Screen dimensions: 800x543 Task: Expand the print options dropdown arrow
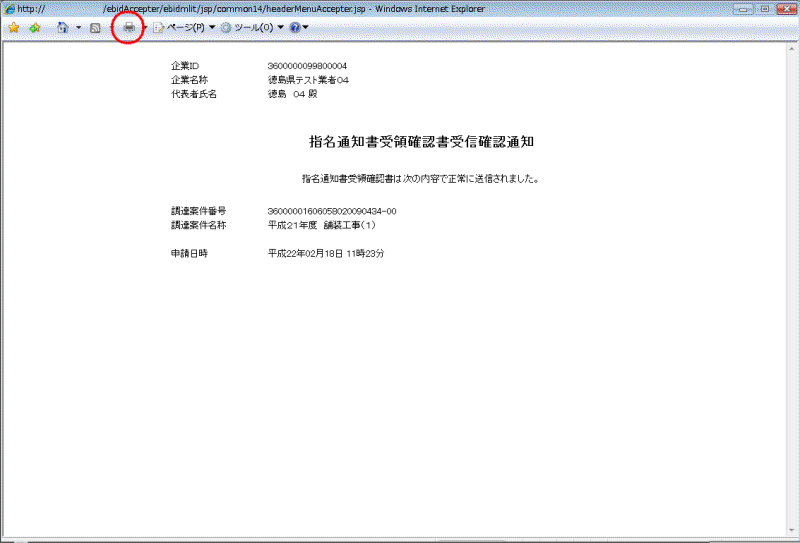[145, 27]
